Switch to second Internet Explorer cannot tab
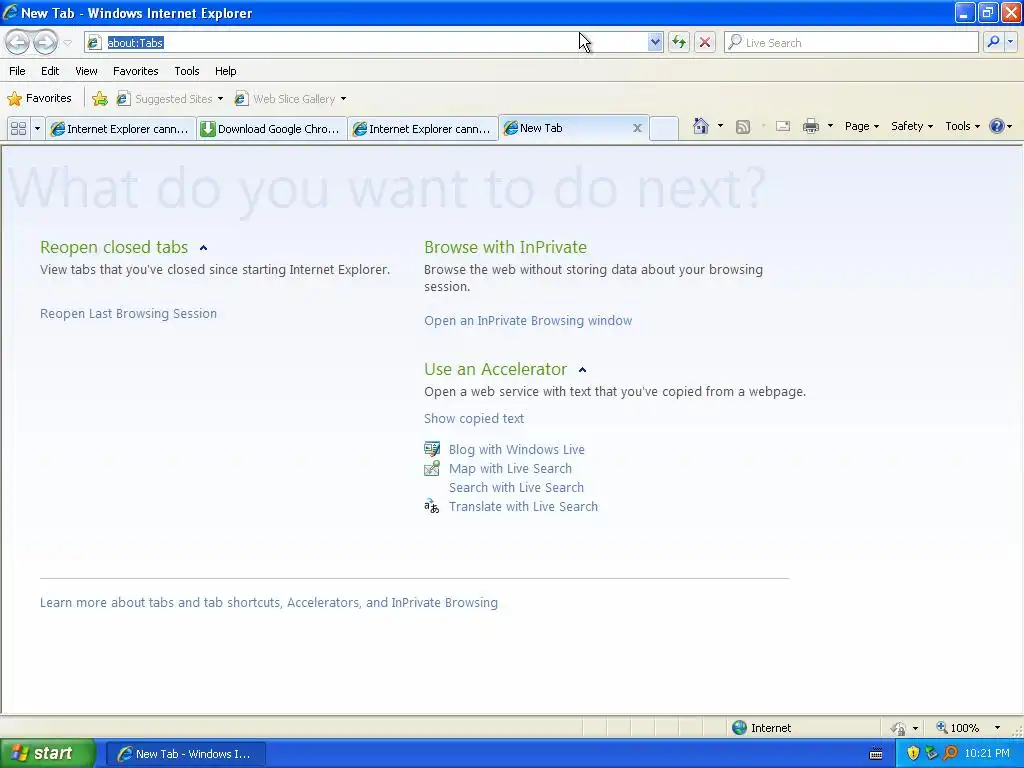This screenshot has height=768, width=1024. click(423, 129)
